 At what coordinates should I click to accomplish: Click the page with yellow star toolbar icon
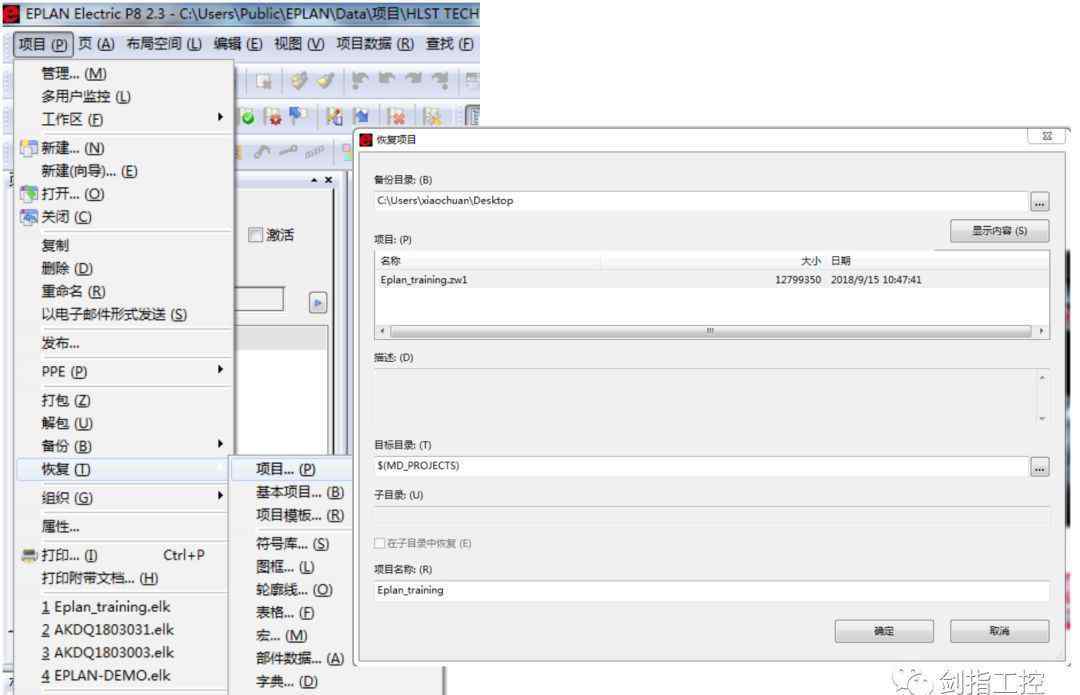tap(432, 116)
